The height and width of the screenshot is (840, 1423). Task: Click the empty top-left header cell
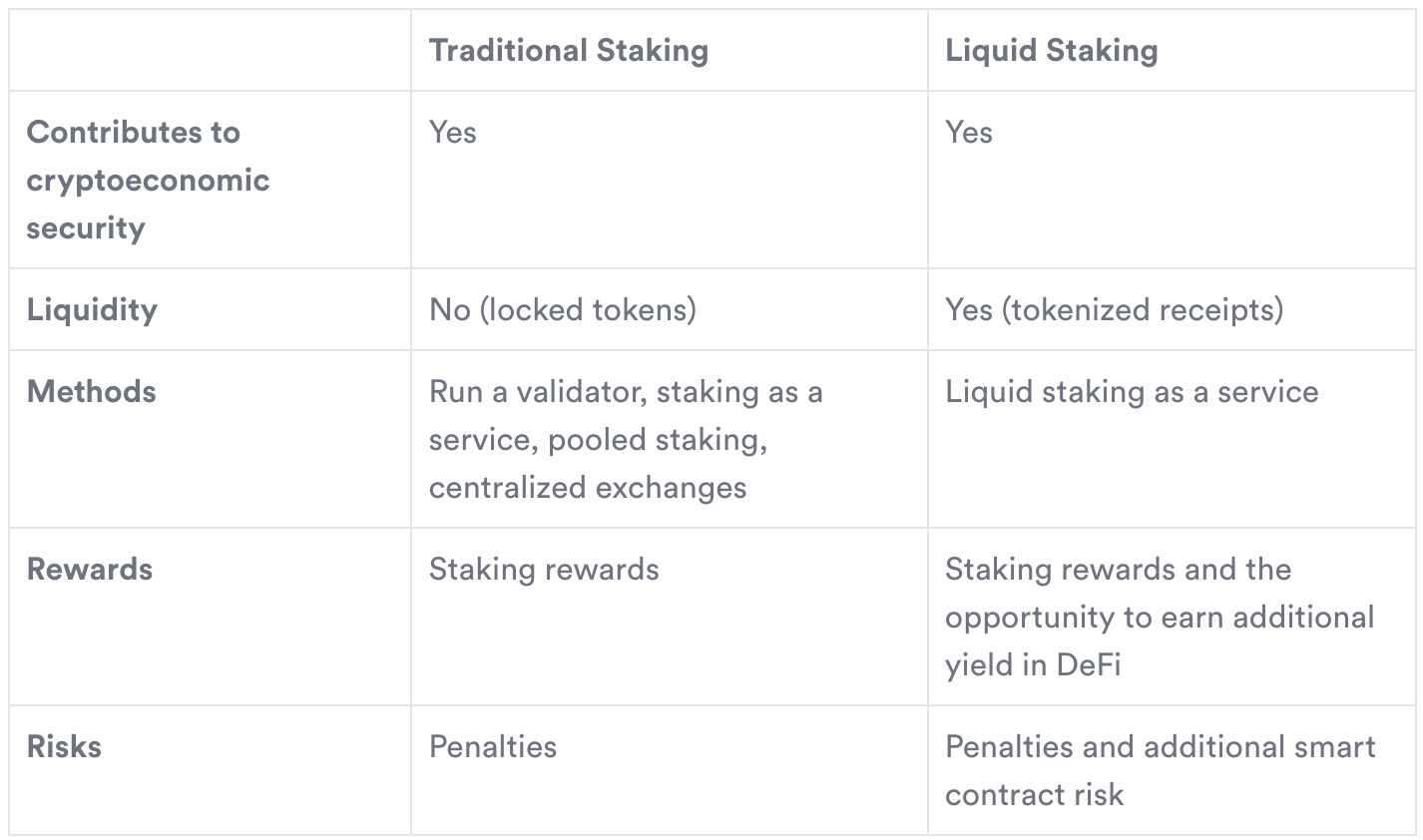pos(210,51)
